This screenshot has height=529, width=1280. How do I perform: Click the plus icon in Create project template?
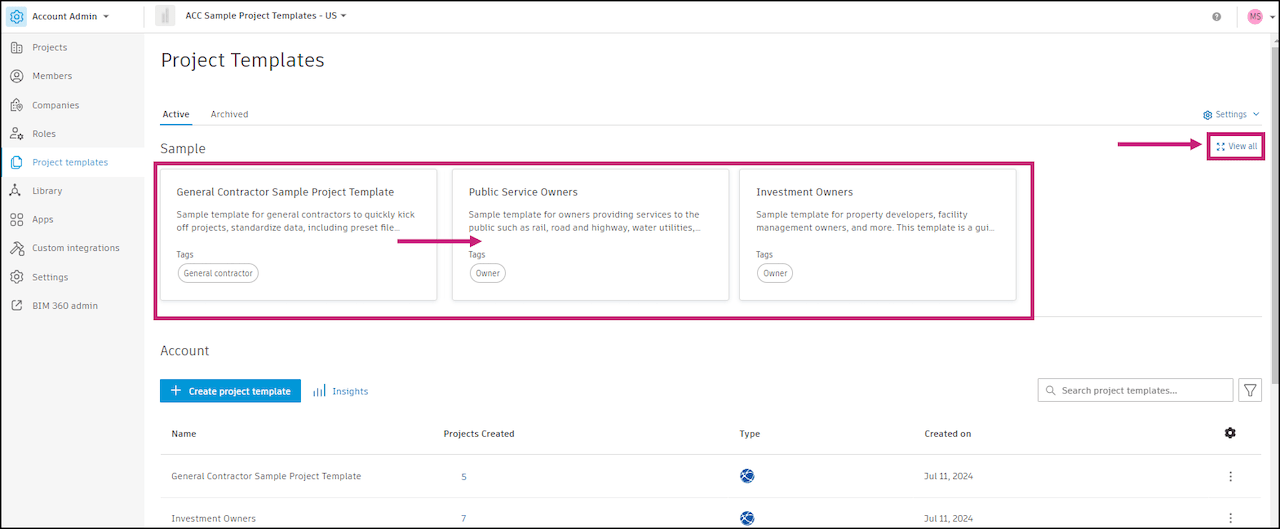point(176,391)
